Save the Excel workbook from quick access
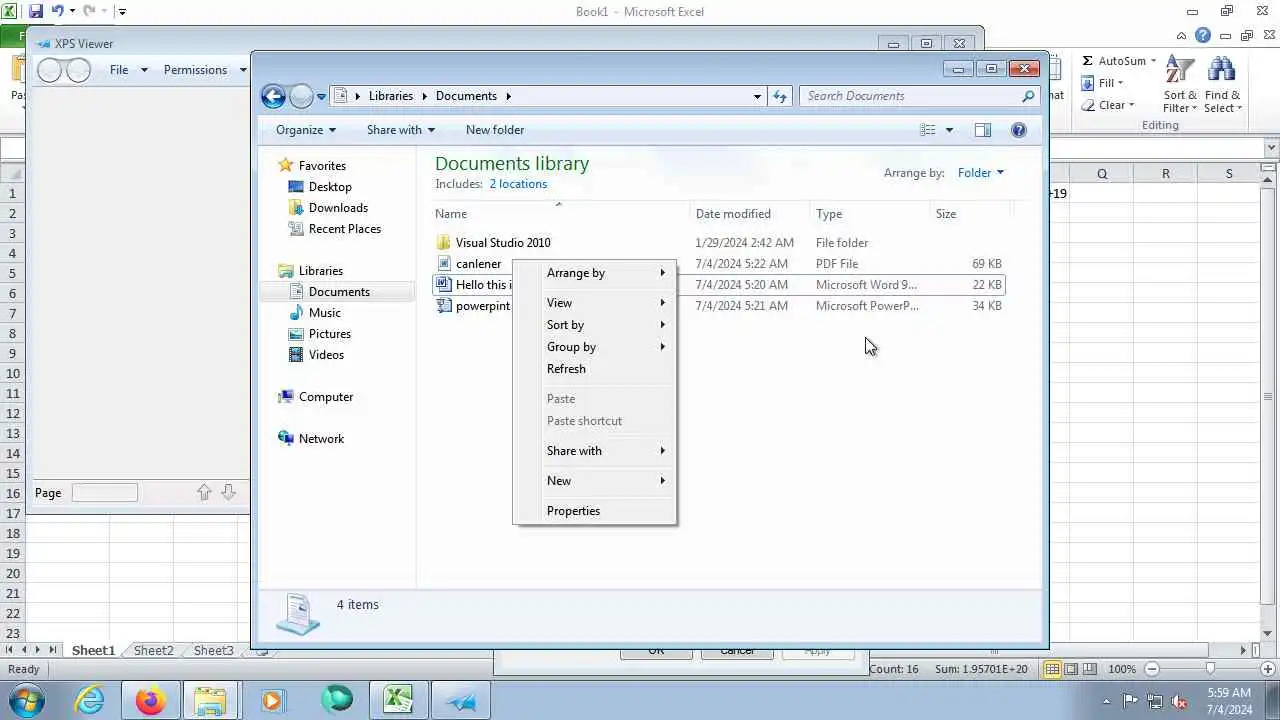 tap(36, 11)
